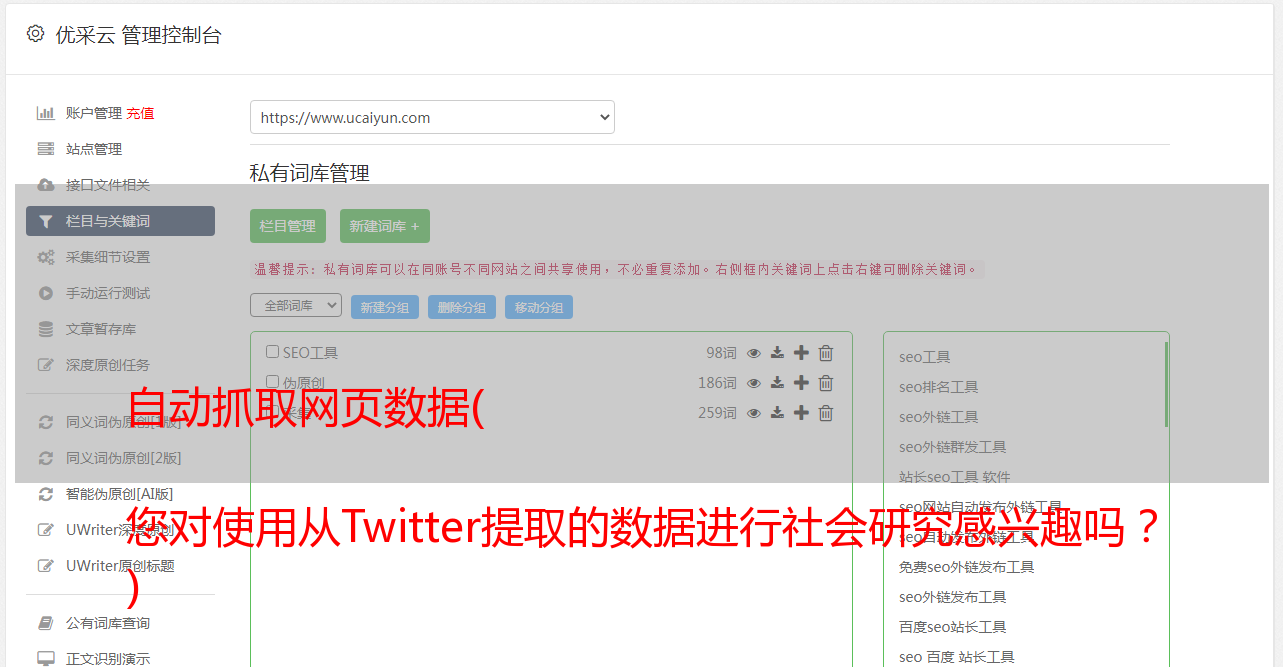
Task: Open 账户管理 via its bar chart icon
Action: (x=46, y=113)
